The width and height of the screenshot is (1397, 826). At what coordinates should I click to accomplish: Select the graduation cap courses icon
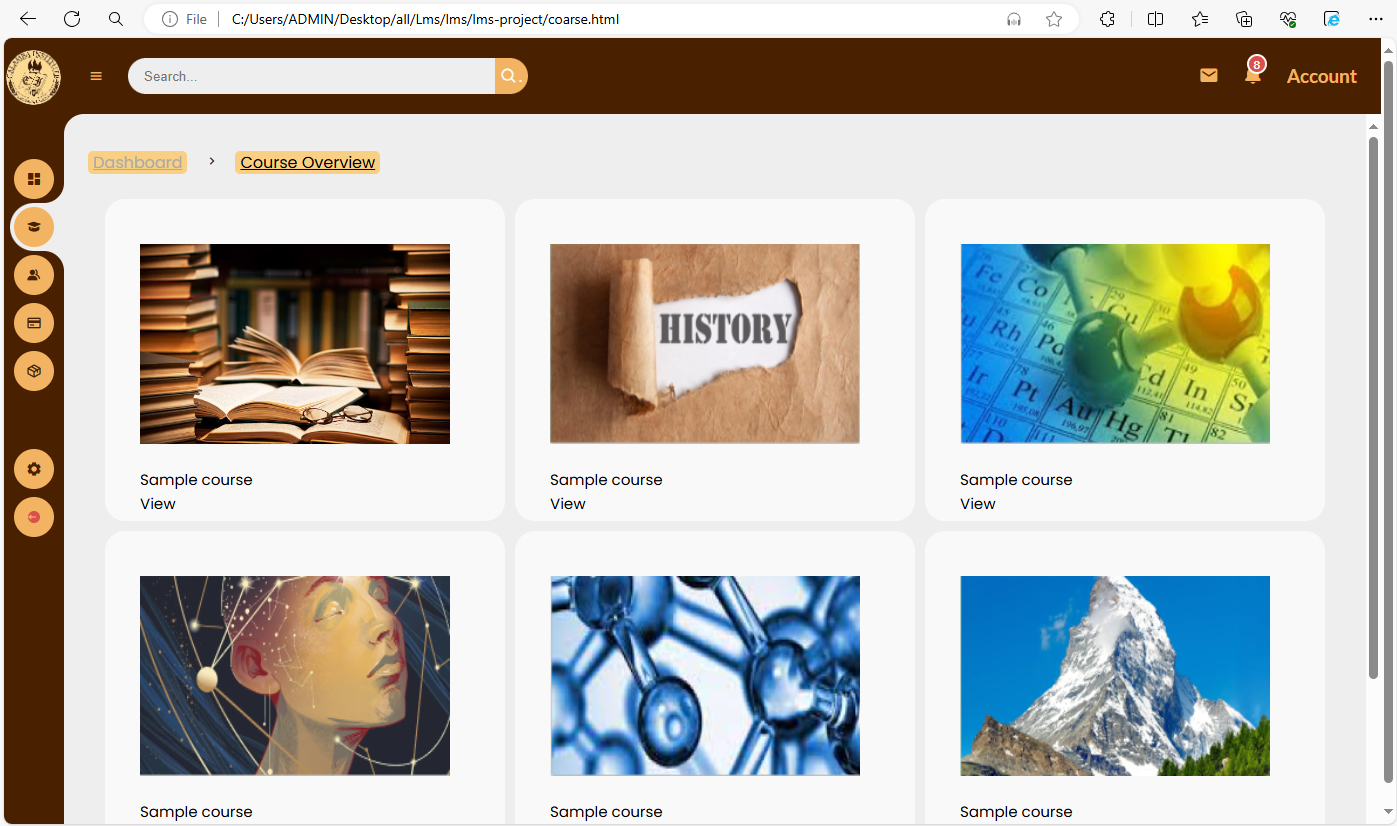[x=34, y=227]
